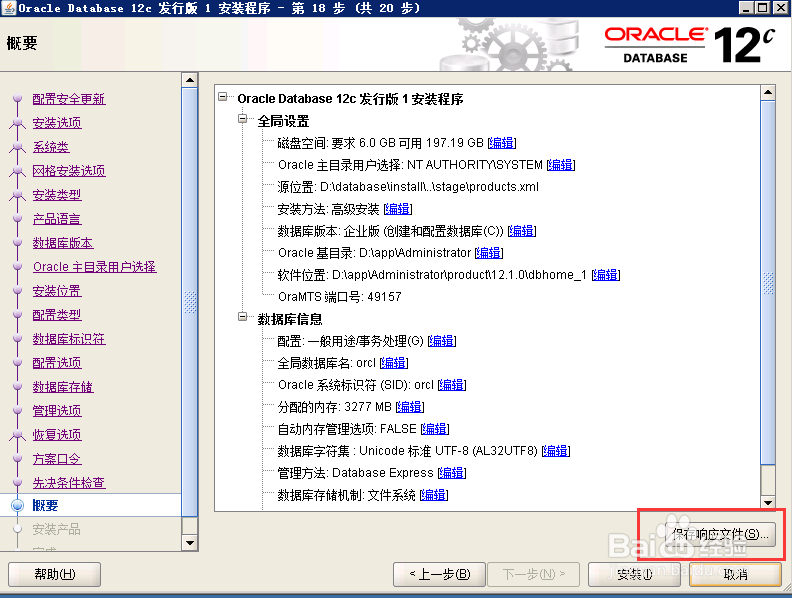Open the 安装位置 step
792x598 pixels.
[57, 291]
